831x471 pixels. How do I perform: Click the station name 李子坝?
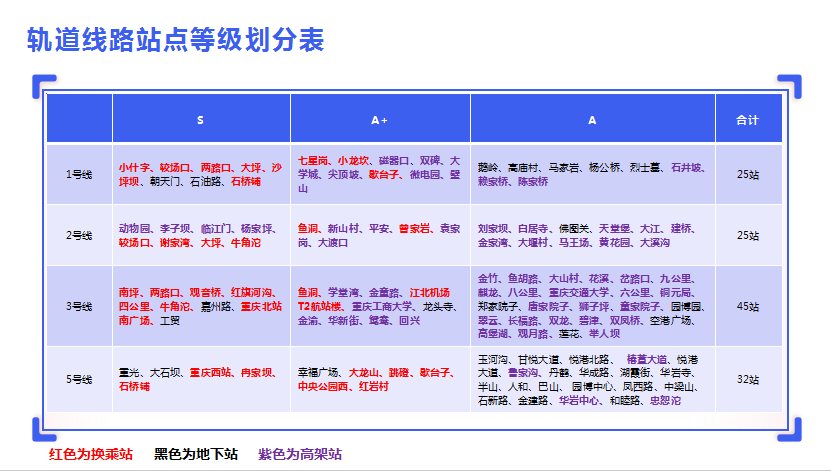(x=175, y=229)
